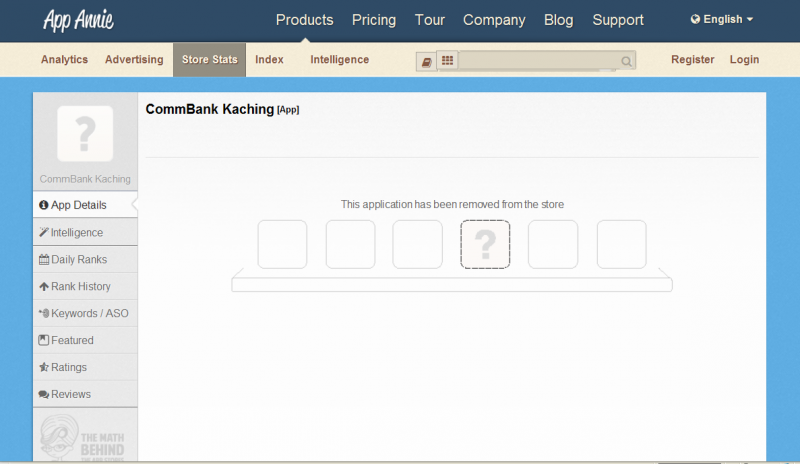Open the Products menu
Image resolution: width=800 pixels, height=464 pixels.
click(304, 20)
